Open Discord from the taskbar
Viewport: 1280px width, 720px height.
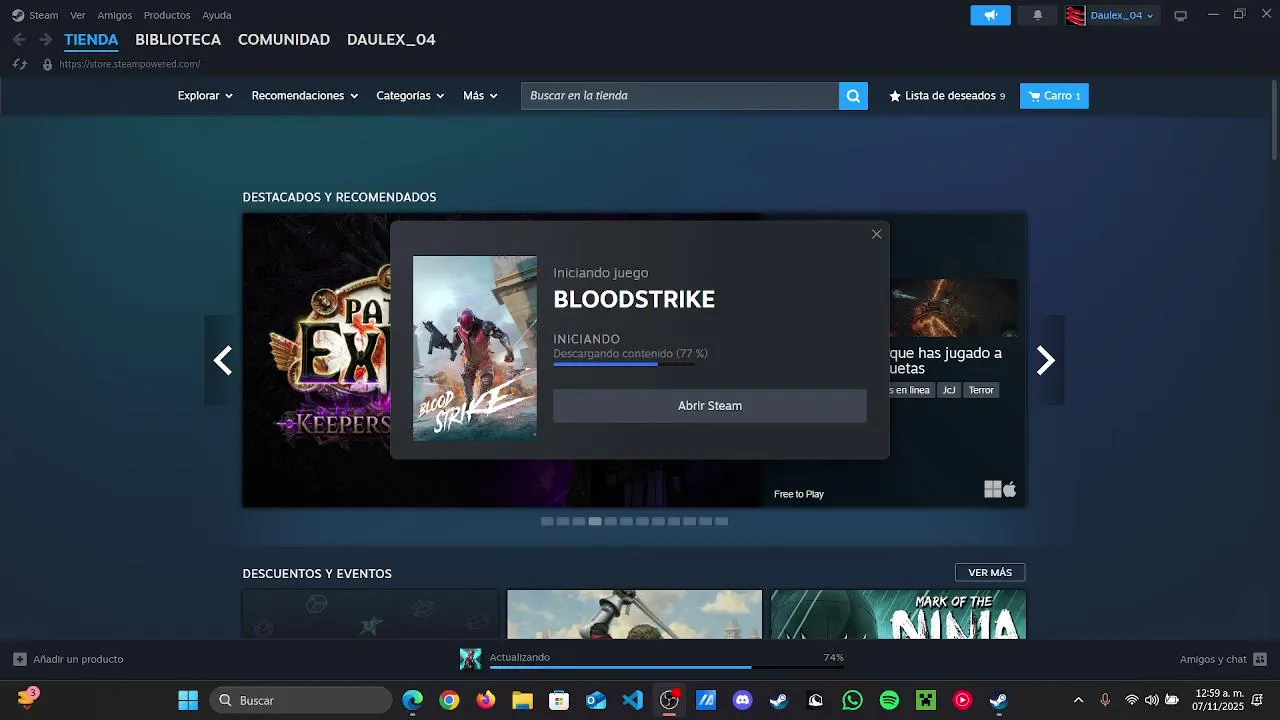coord(742,700)
